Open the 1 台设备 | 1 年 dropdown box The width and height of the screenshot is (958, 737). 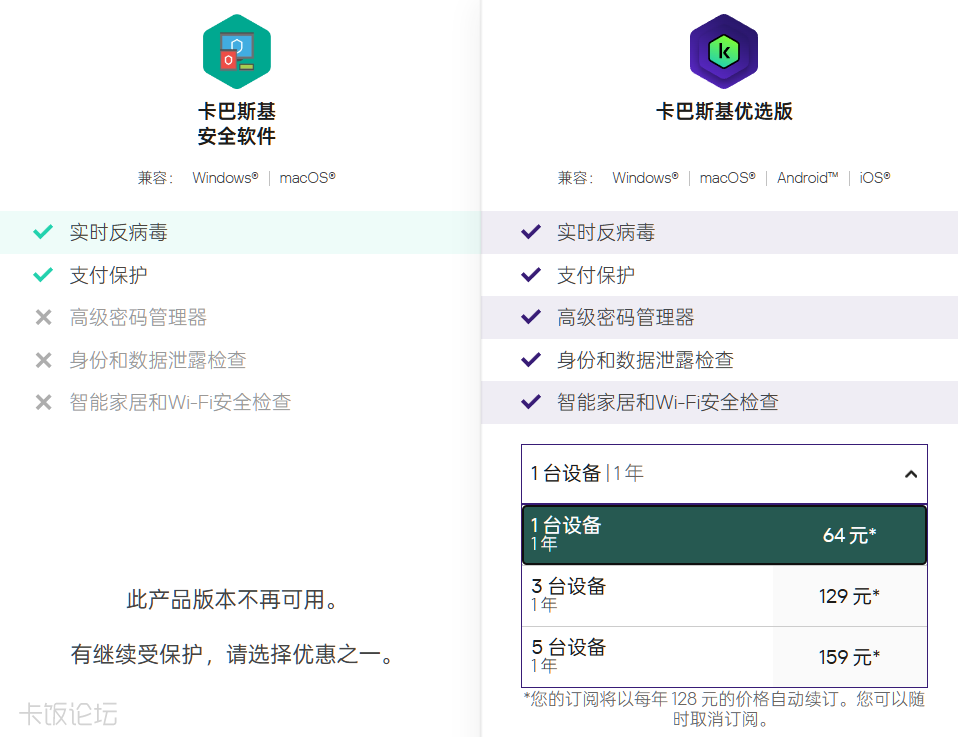pyautogui.click(x=724, y=474)
